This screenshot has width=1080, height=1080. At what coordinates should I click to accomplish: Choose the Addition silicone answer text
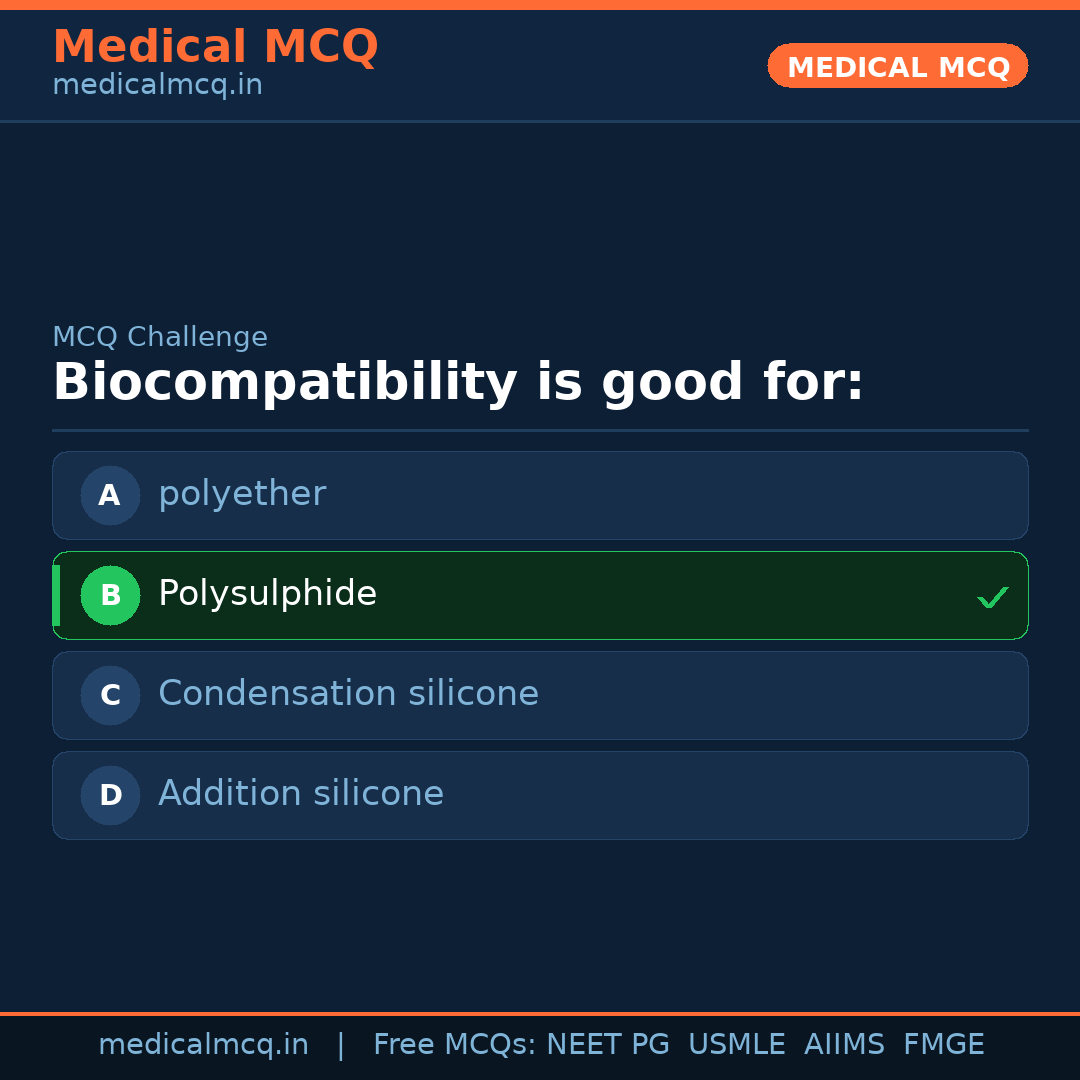click(300, 794)
